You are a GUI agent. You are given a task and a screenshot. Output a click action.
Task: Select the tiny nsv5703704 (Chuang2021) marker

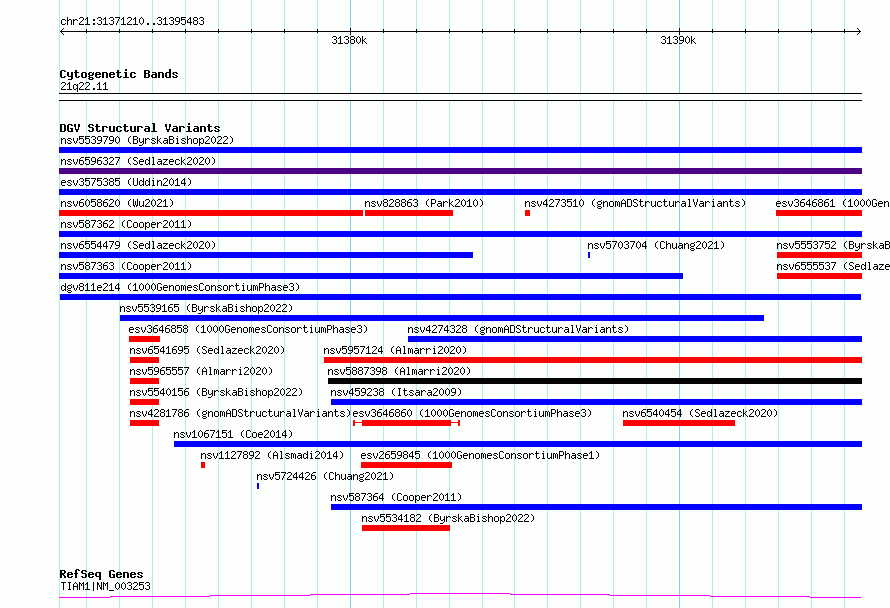pos(589,255)
